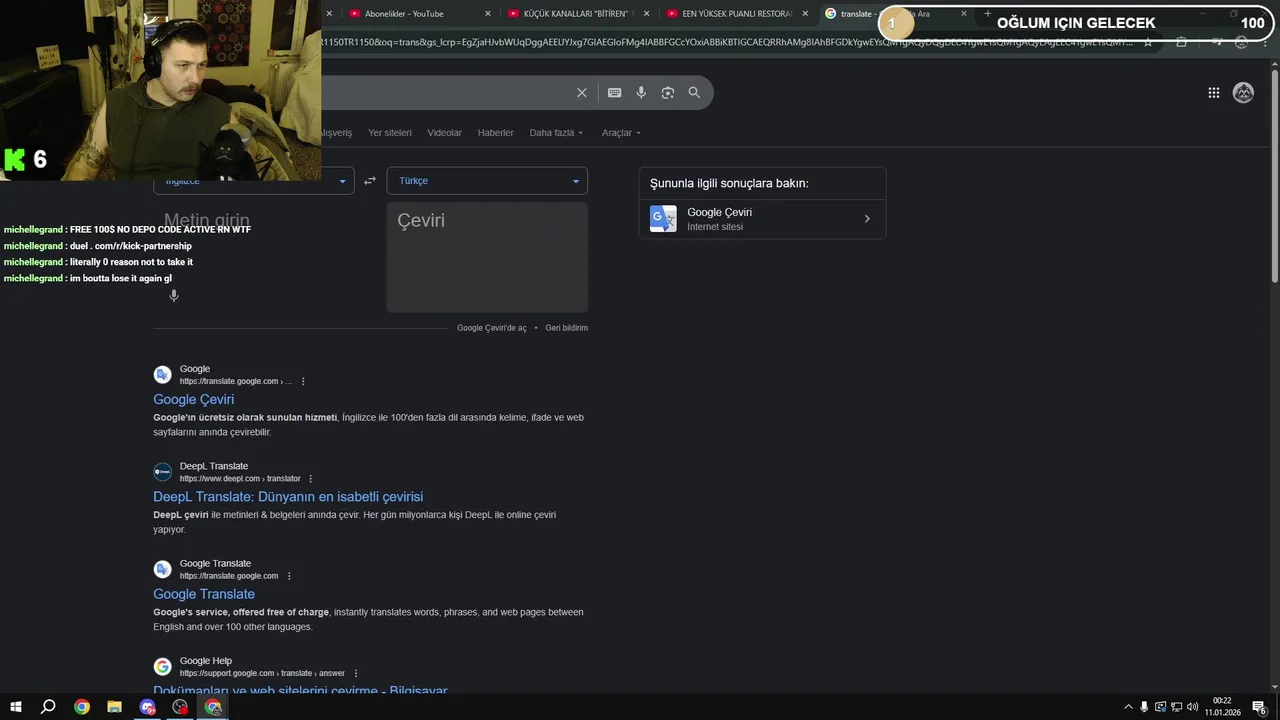Open Windows taskbar search
This screenshot has width=1280, height=720.
pyautogui.click(x=47, y=707)
